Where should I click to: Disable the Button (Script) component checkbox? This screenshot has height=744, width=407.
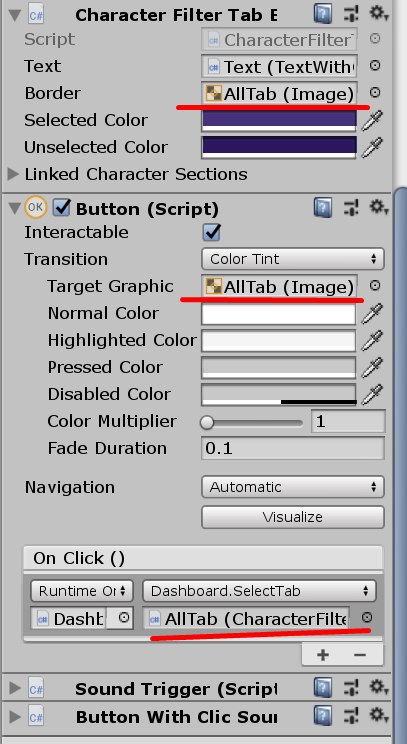62,208
